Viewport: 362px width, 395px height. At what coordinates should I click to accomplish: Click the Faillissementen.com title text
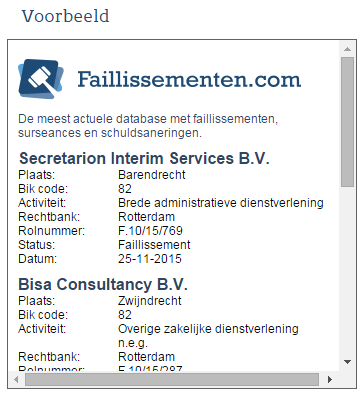click(x=189, y=80)
